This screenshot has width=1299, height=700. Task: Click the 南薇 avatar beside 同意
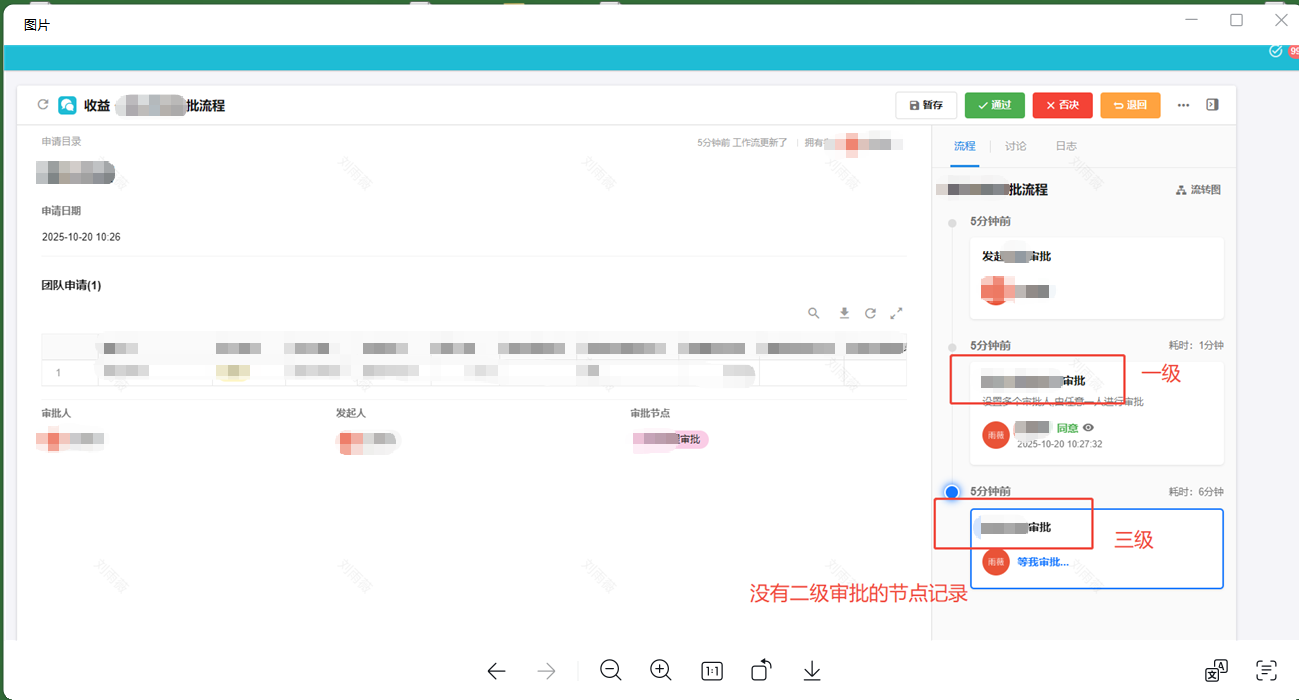tap(996, 435)
